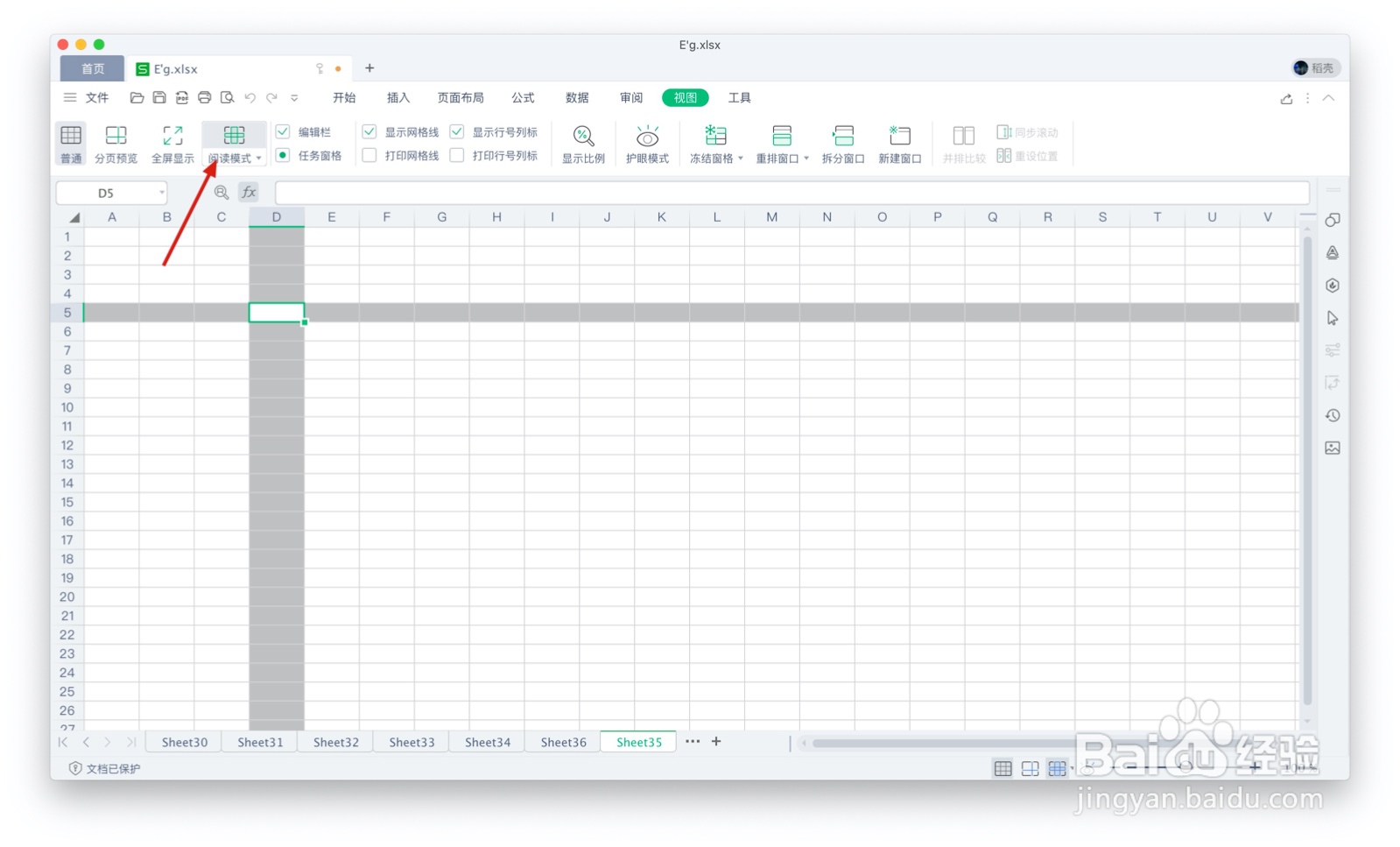The image size is (1400, 847).
Task: Split the window (拆分窗口)
Action: [843, 144]
